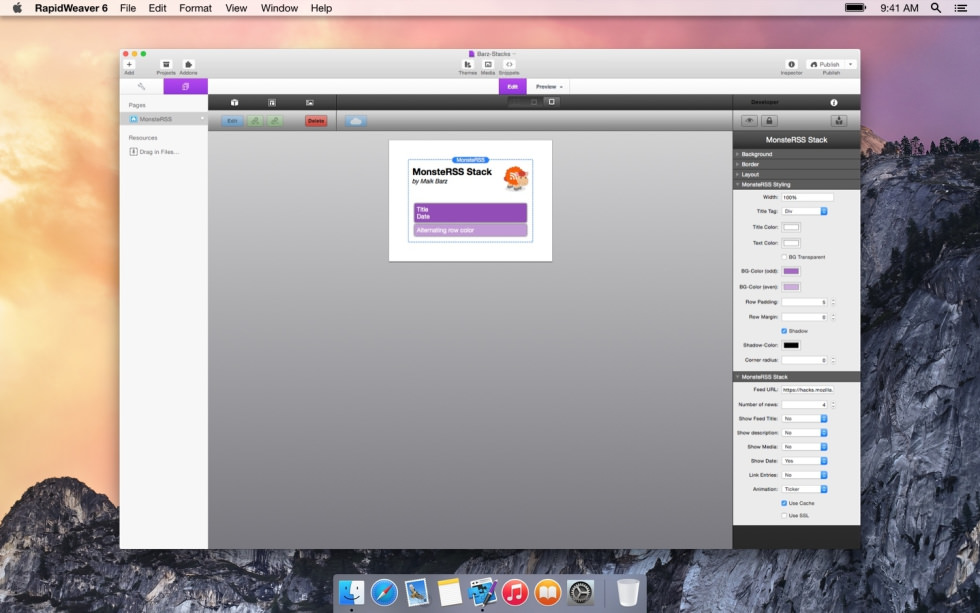Click the export stack icon in inspector
Image resolution: width=980 pixels, height=613 pixels.
tap(839, 121)
